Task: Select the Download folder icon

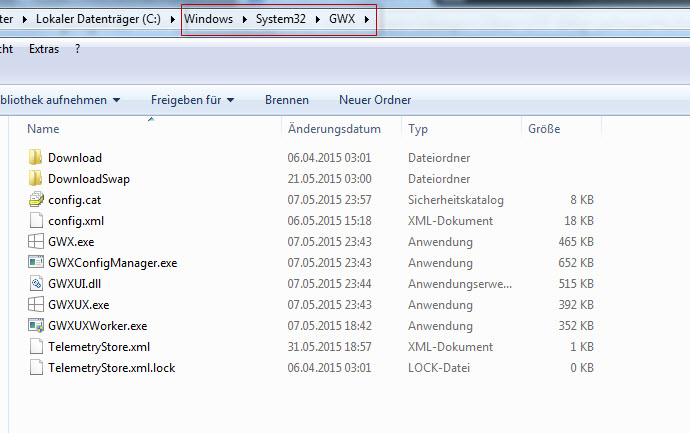Action: click(x=36, y=157)
